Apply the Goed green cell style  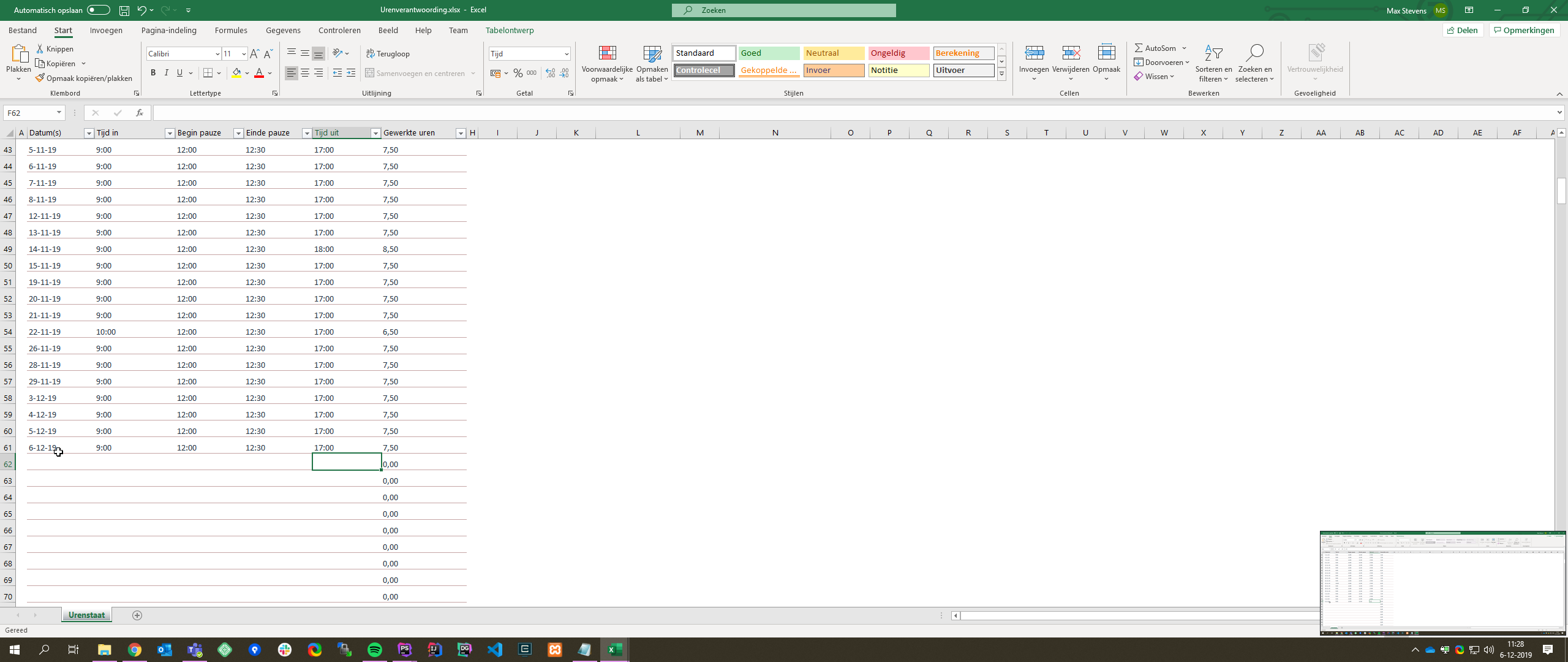click(x=769, y=53)
